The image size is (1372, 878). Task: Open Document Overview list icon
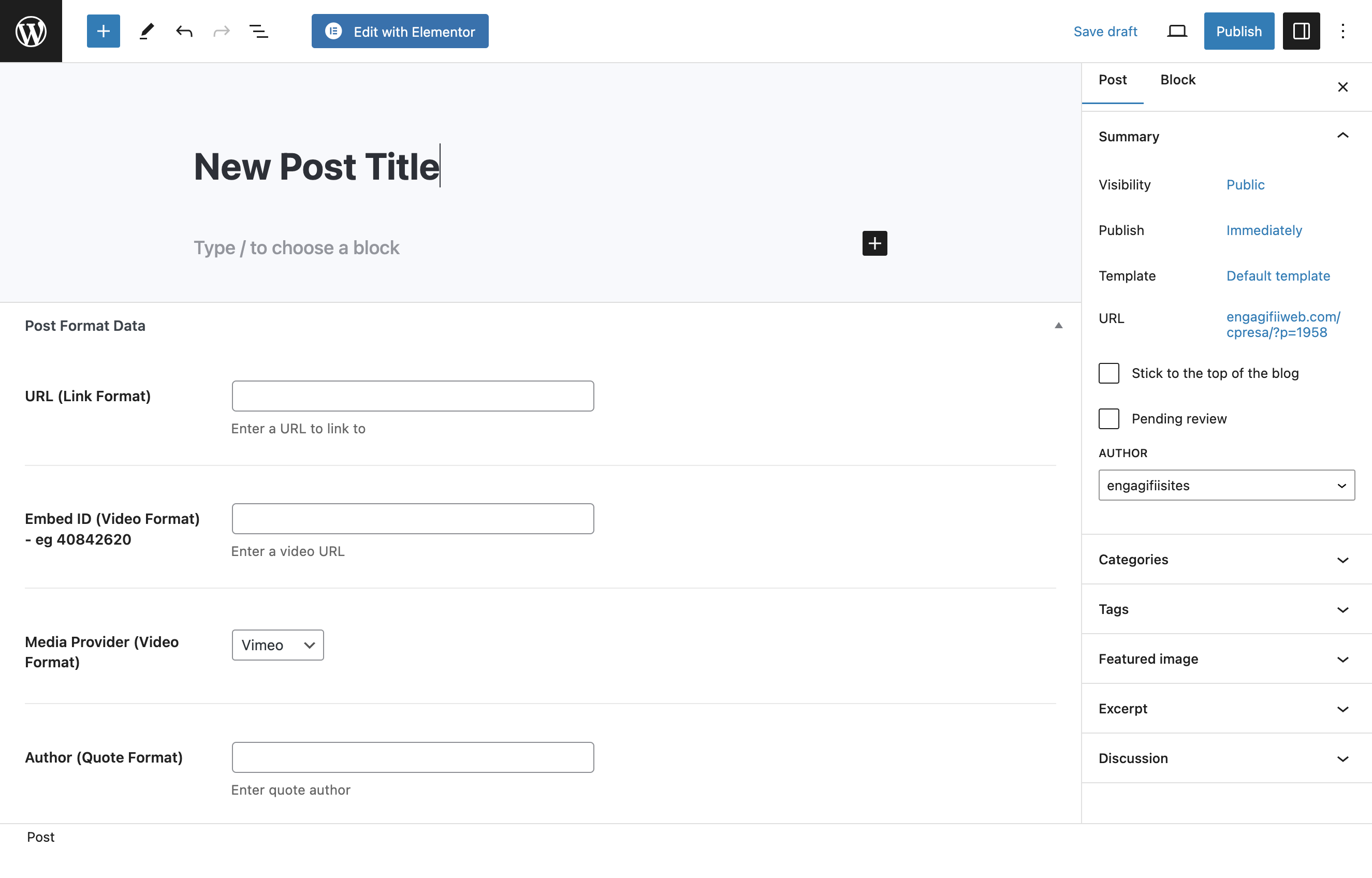click(x=259, y=31)
